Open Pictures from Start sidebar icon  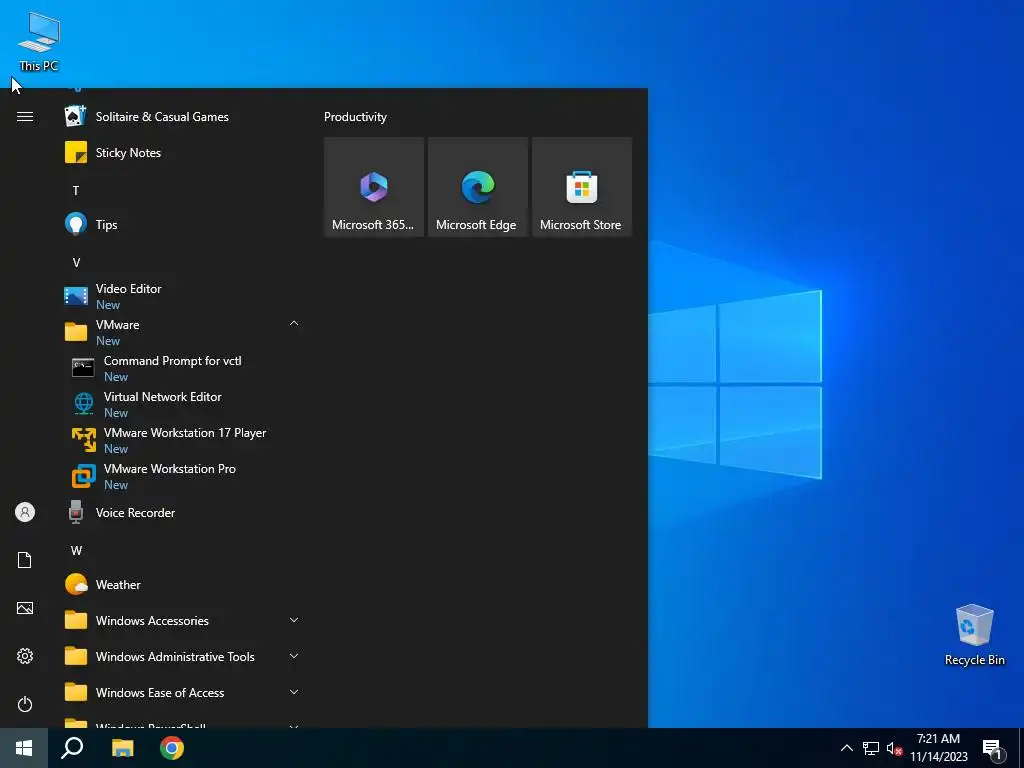pos(25,608)
